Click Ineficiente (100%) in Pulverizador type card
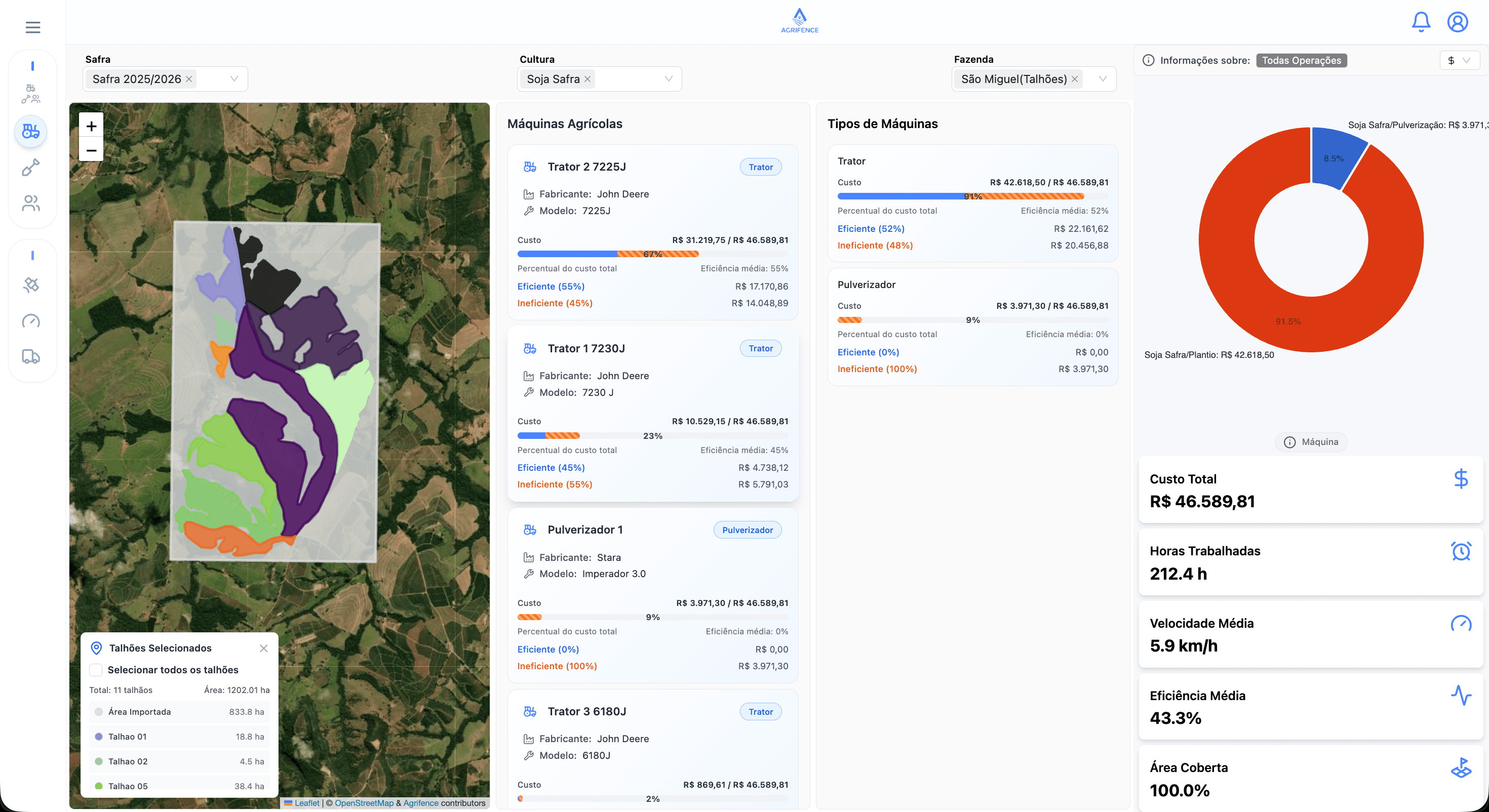Viewport: 1489px width, 812px height. tap(877, 370)
